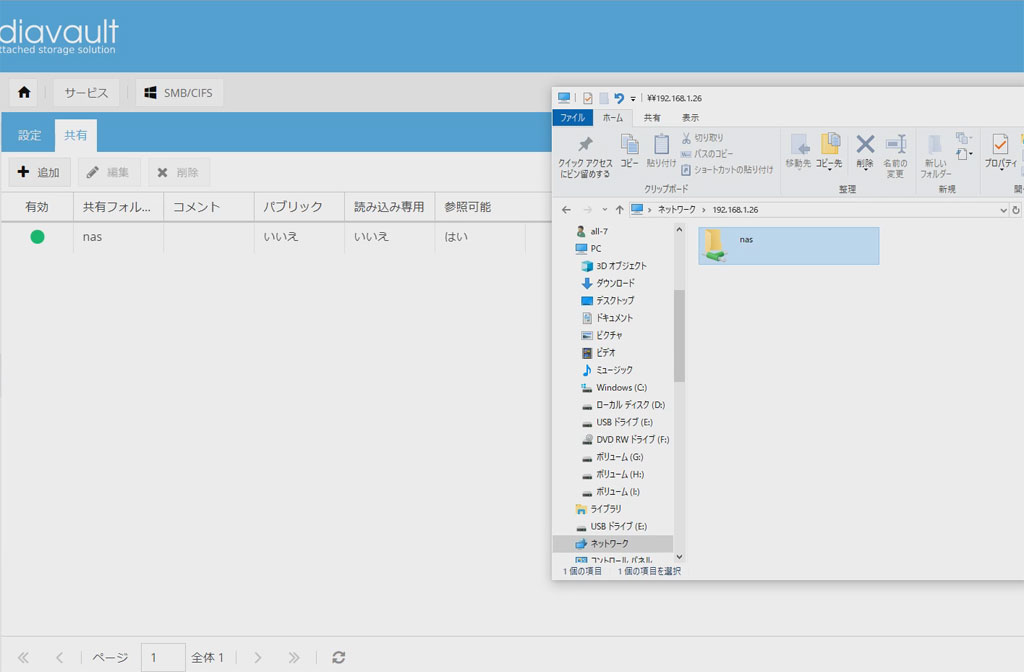The width and height of the screenshot is (1024, 672).
Task: Click the refresh icon in pagination bar
Action: click(x=339, y=657)
